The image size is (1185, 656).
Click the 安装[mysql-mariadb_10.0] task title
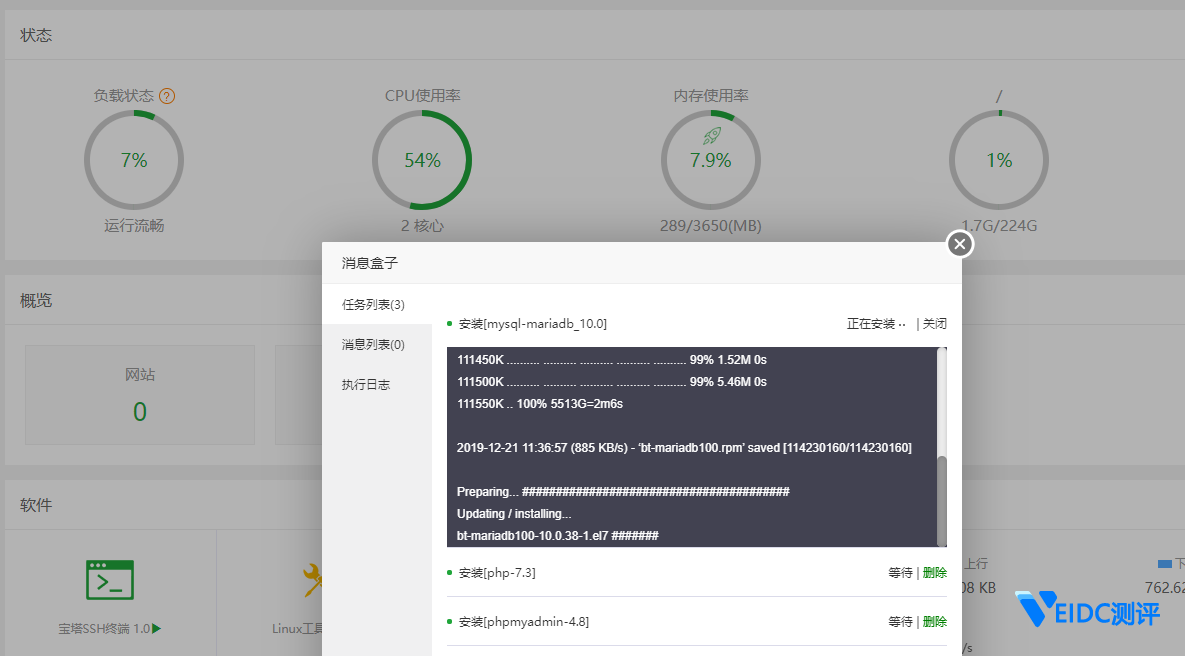[532, 324]
